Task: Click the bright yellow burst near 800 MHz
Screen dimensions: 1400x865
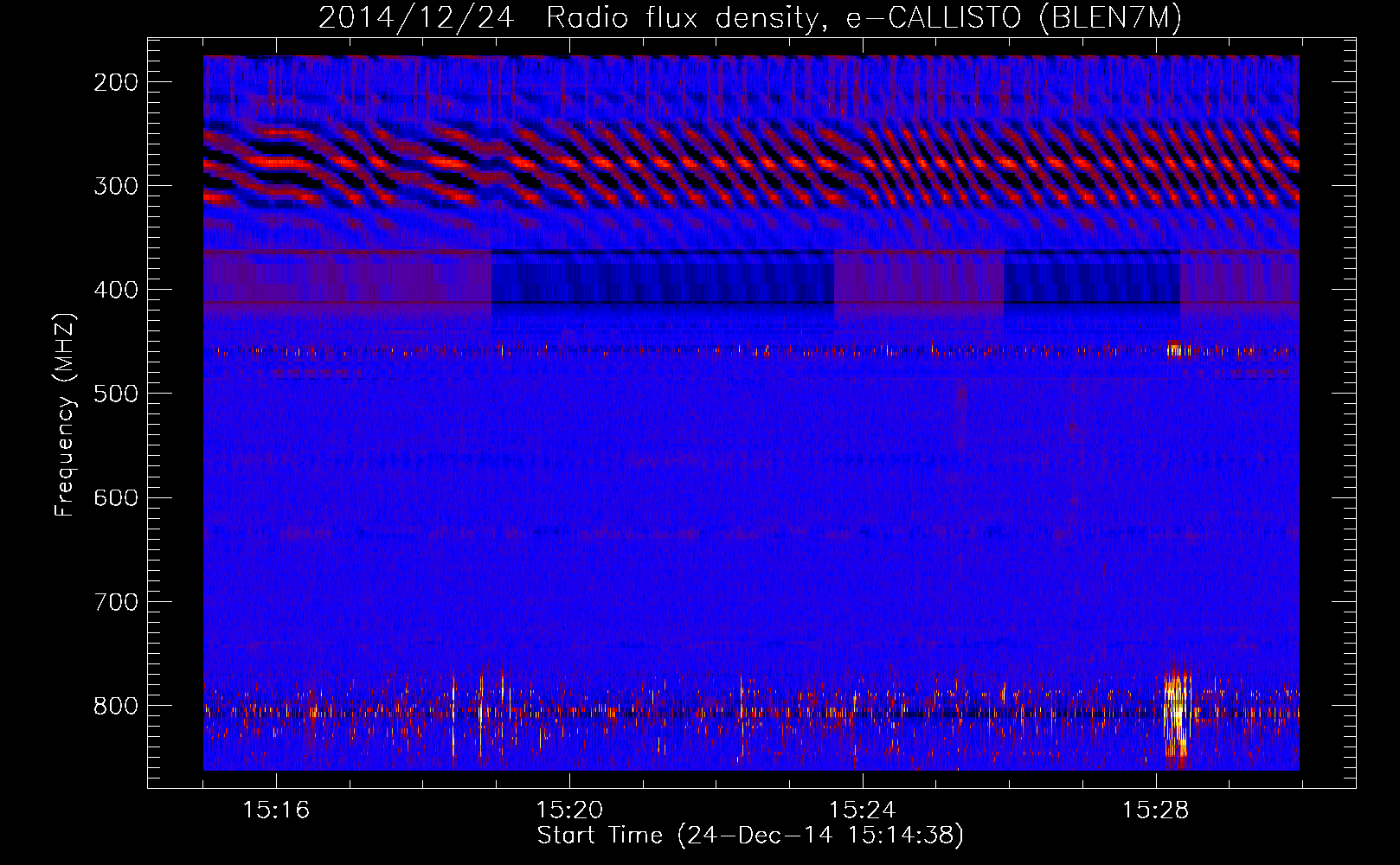Action: point(1177,714)
